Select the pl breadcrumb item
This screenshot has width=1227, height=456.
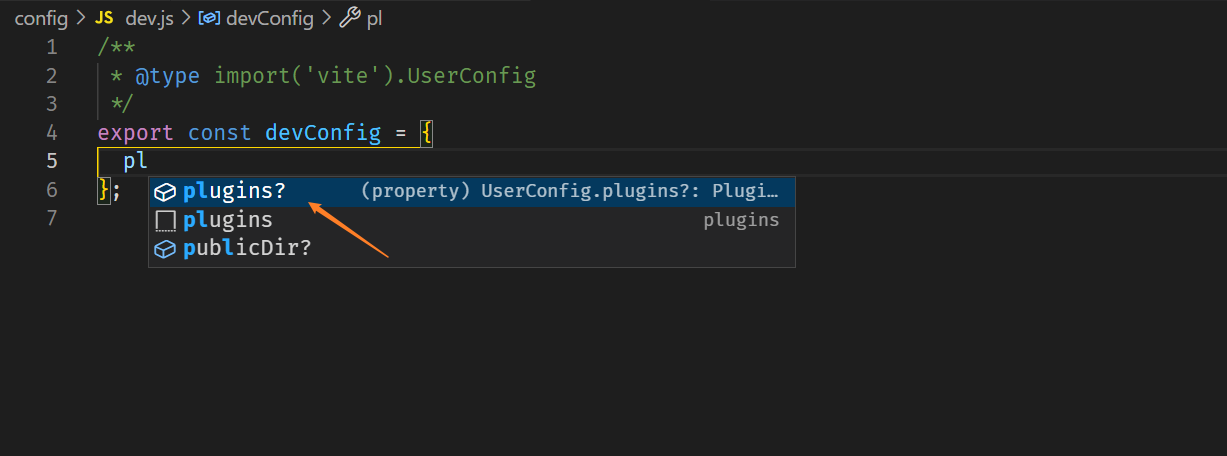374,17
